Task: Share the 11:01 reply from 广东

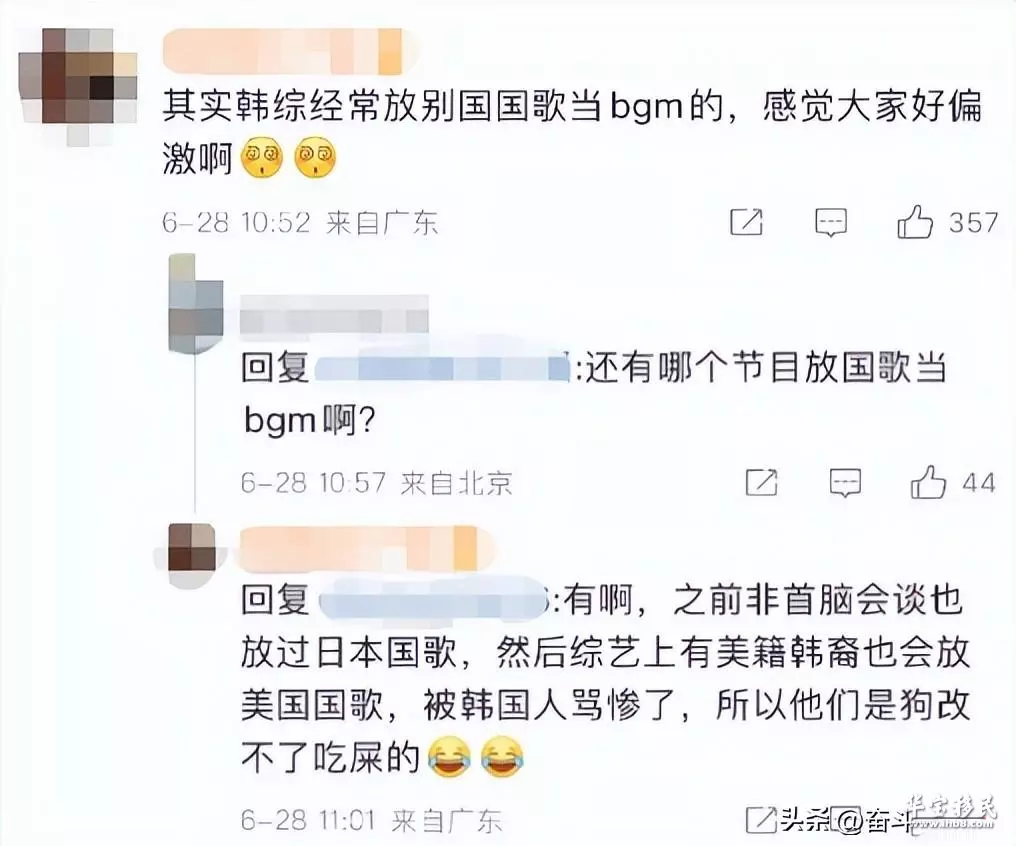Action: point(761,820)
